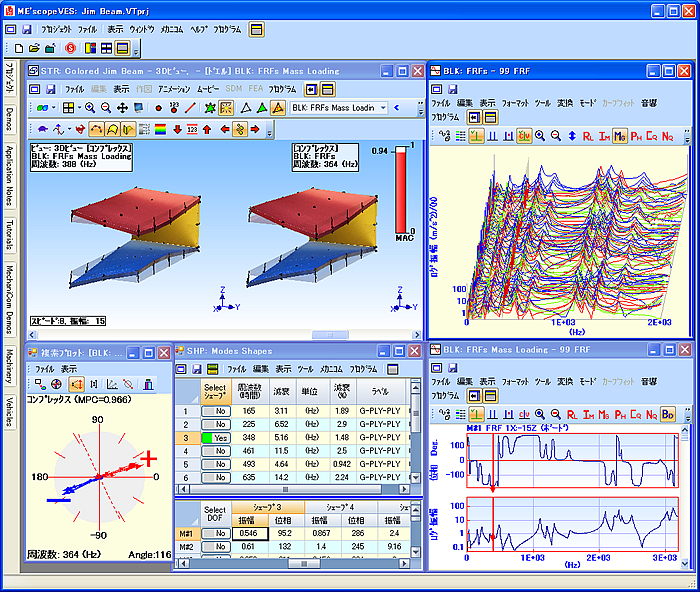Click the Bo Bode icon in Mass Loading window
Image resolution: width=700 pixels, height=592 pixels.
[668, 413]
